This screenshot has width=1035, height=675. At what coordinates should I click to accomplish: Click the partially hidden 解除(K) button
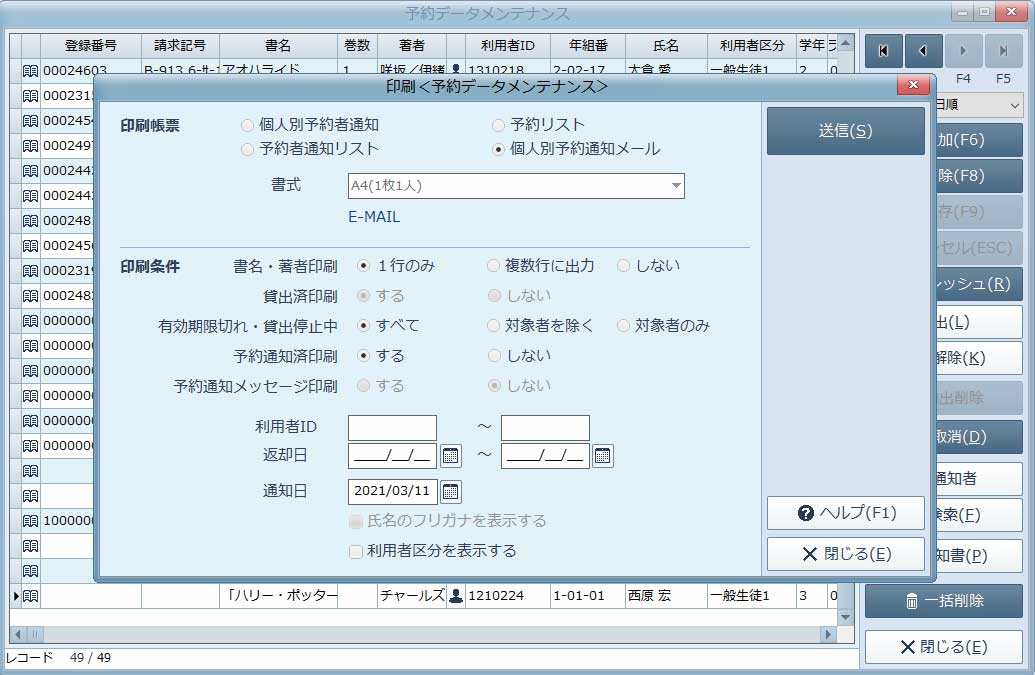point(980,358)
